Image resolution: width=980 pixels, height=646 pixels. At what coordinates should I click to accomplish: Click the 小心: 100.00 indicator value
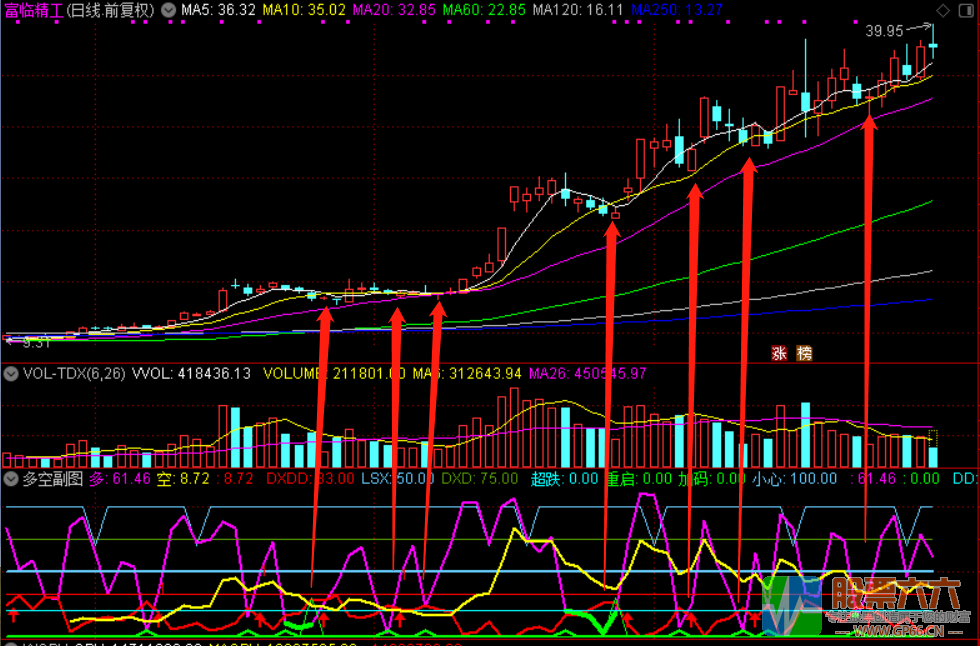(x=799, y=479)
